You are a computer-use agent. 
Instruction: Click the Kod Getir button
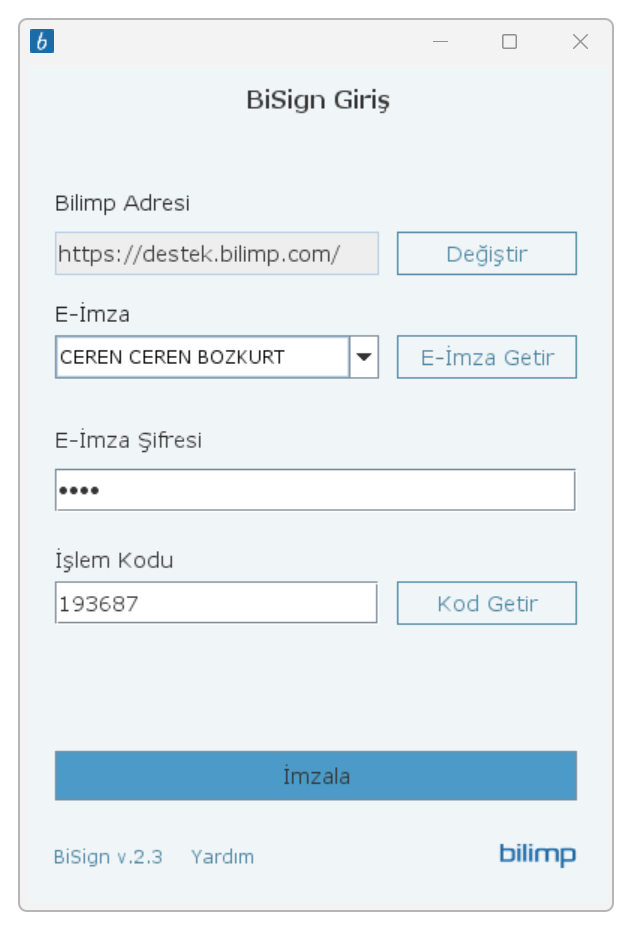click(x=487, y=603)
